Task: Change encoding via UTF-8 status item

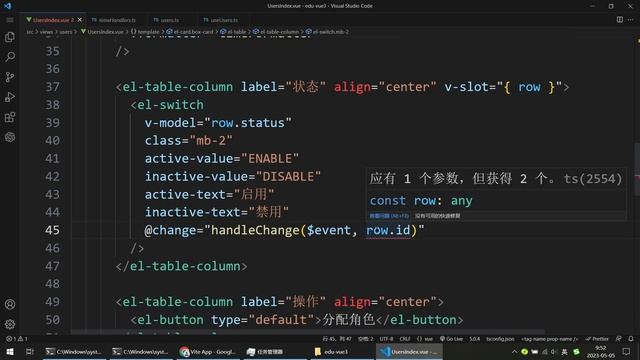Action: 386,339
